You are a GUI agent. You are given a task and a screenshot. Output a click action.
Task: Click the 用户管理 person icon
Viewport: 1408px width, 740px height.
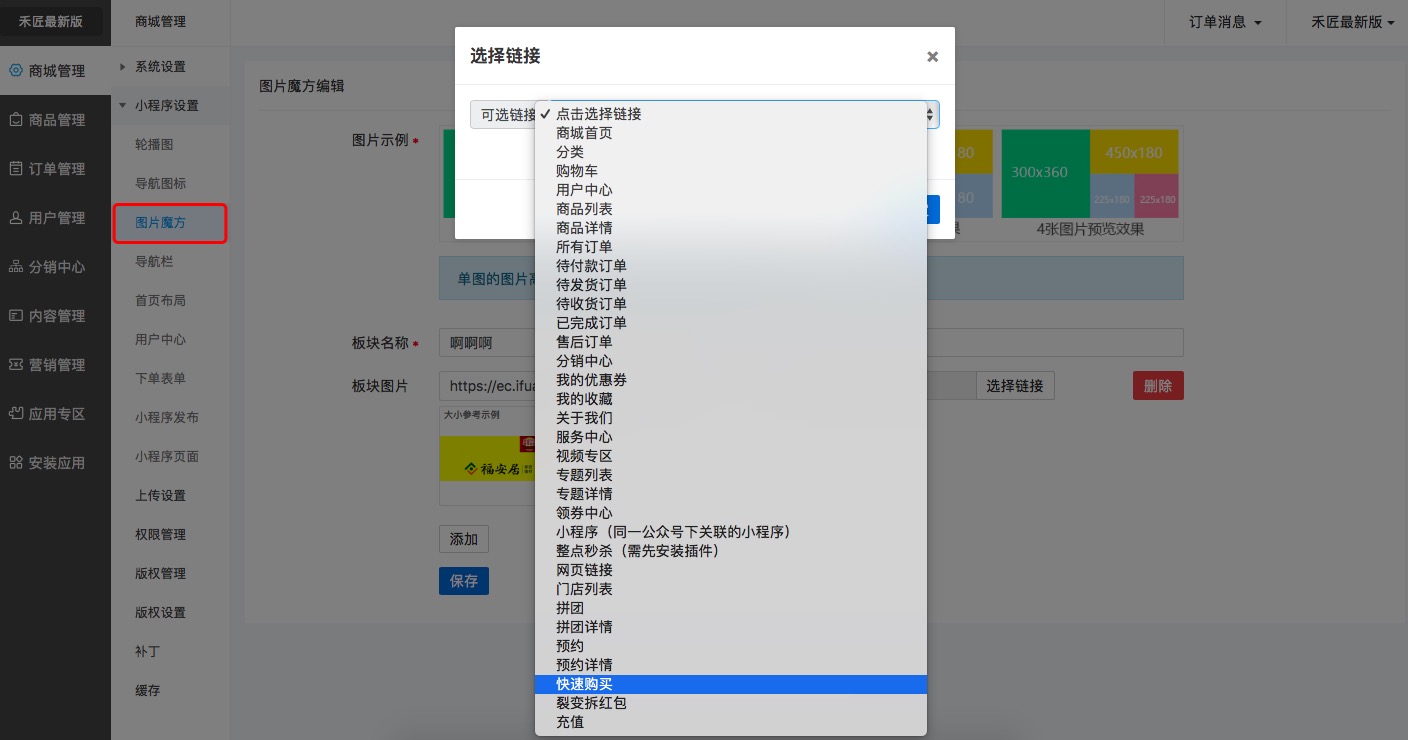tap(16, 218)
